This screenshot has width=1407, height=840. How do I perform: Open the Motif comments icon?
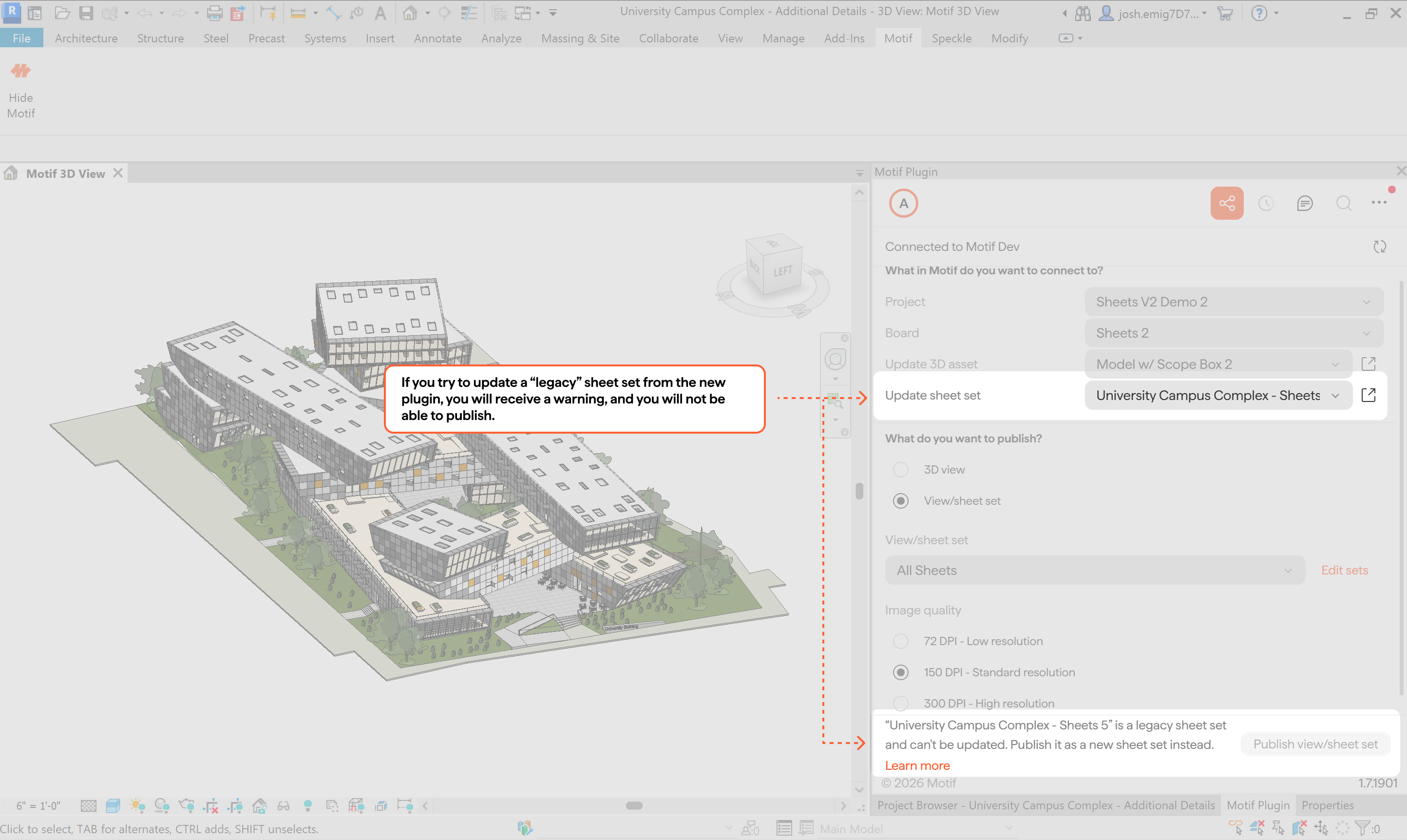(x=1305, y=203)
